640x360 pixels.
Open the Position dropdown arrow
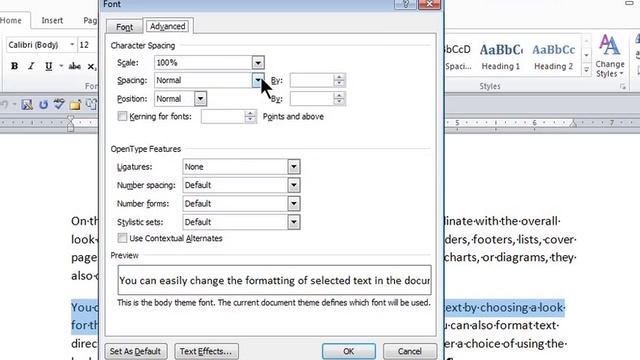[200, 99]
